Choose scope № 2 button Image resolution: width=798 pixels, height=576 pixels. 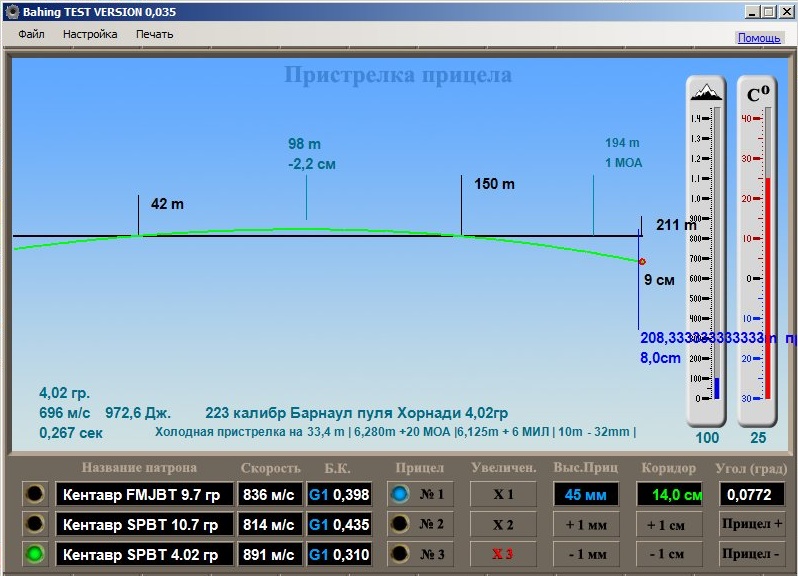[420, 524]
